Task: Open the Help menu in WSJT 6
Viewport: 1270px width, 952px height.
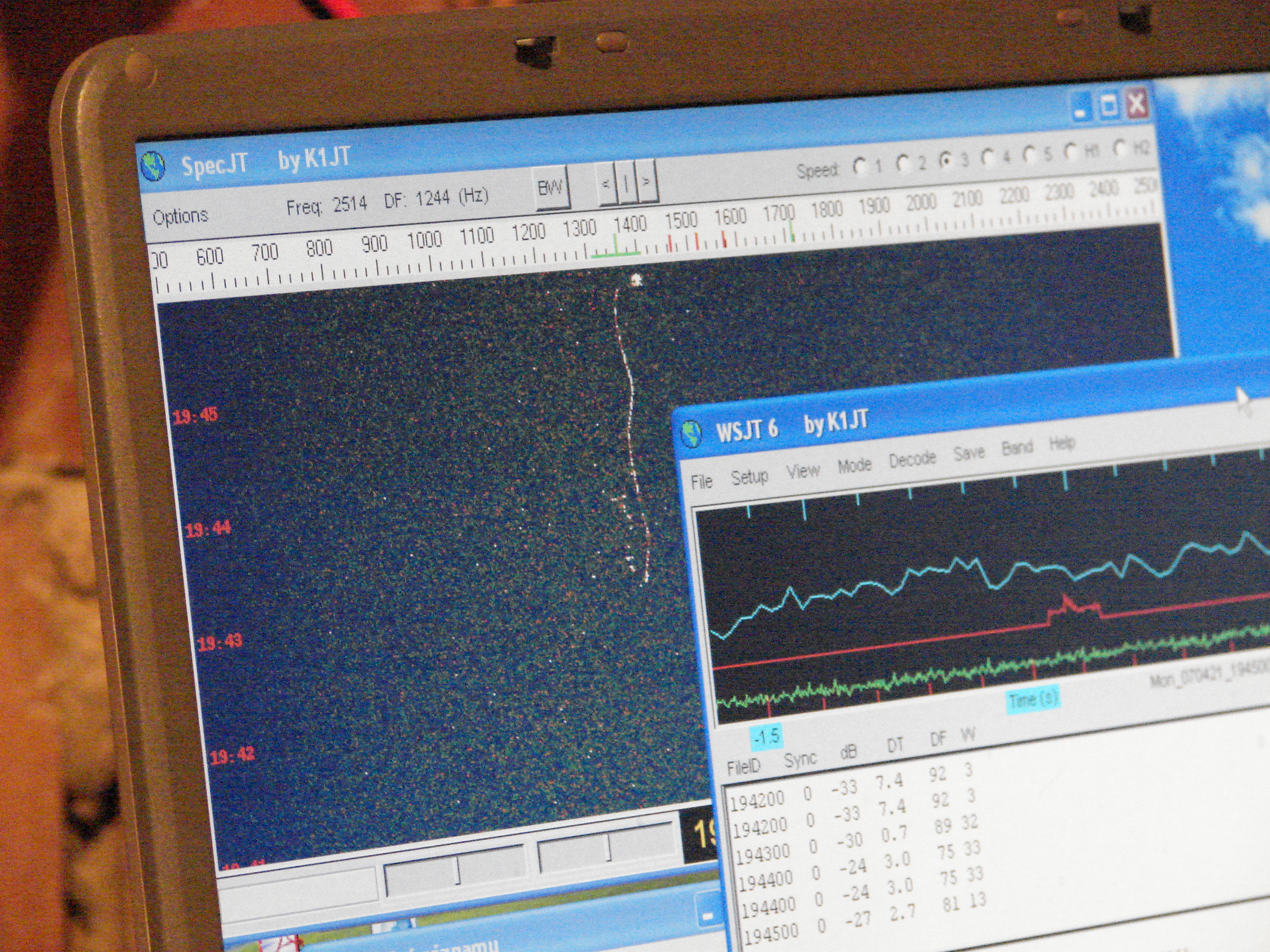Action: (x=1062, y=443)
